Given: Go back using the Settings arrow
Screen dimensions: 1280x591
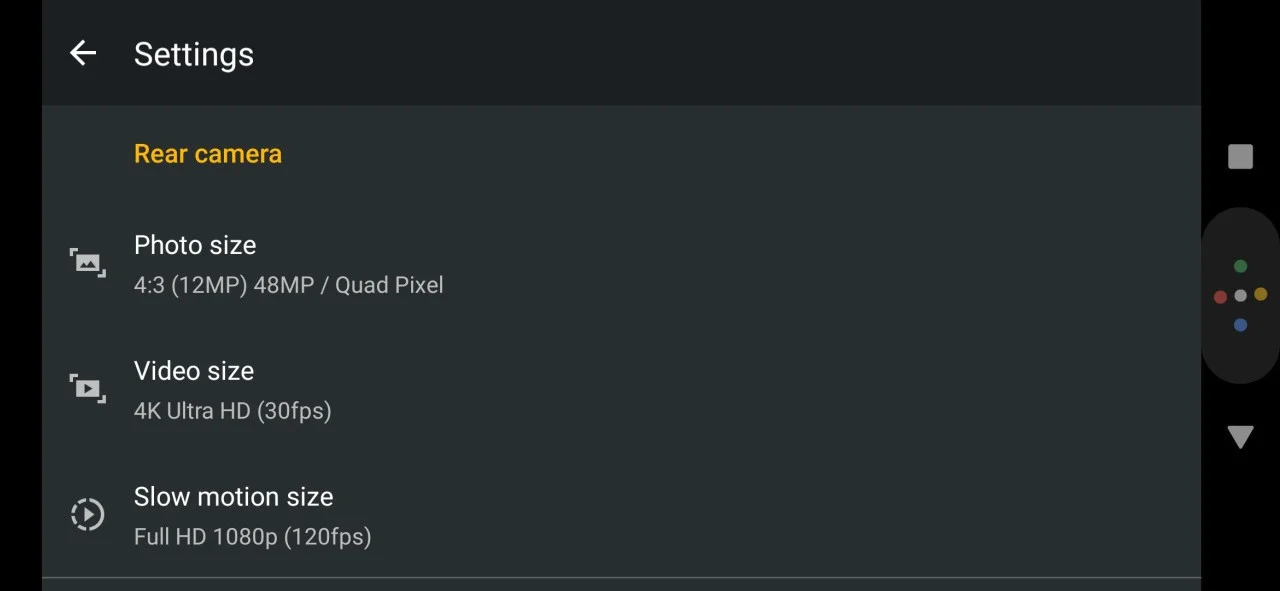Looking at the screenshot, I should pyautogui.click(x=83, y=53).
